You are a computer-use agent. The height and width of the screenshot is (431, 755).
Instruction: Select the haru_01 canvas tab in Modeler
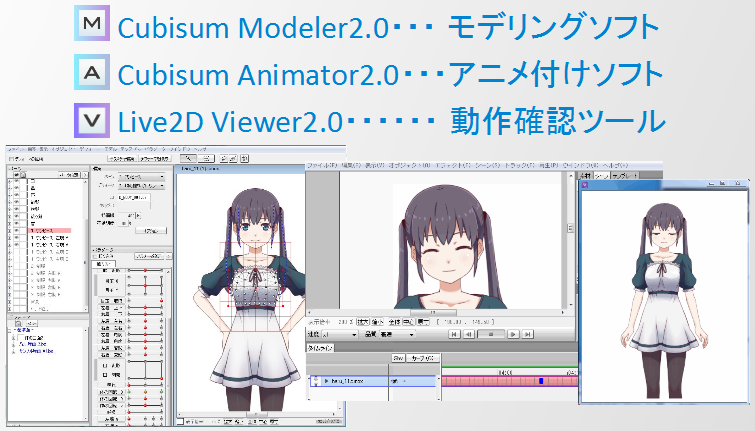(x=199, y=169)
